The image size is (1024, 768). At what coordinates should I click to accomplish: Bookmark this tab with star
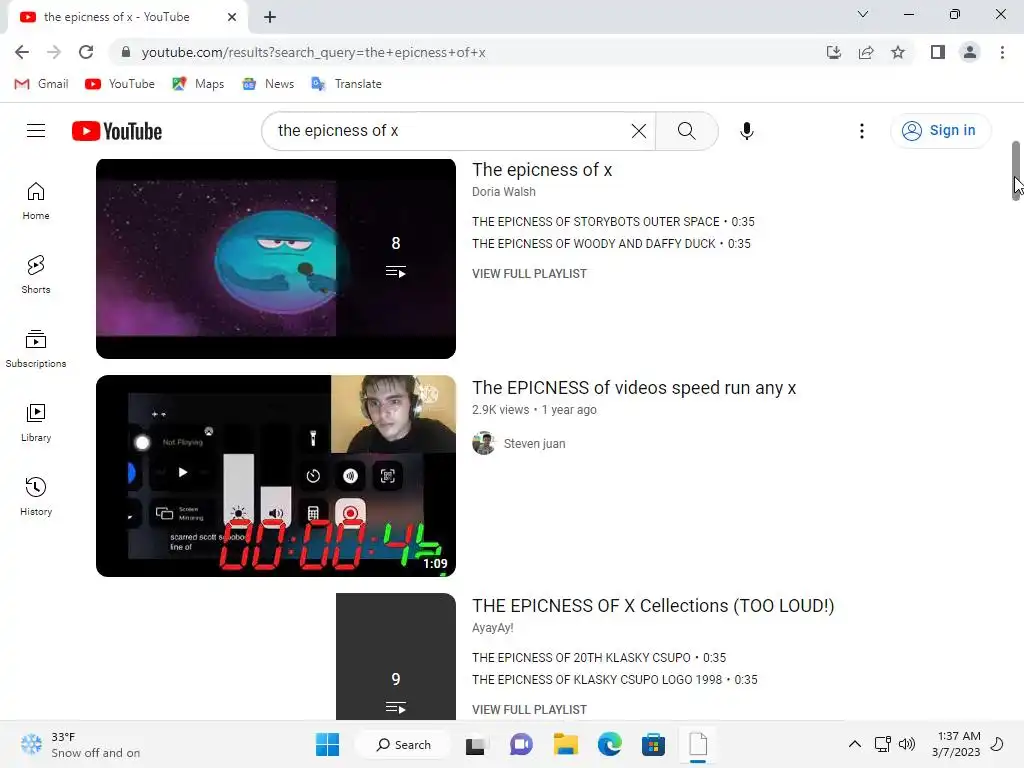point(898,52)
